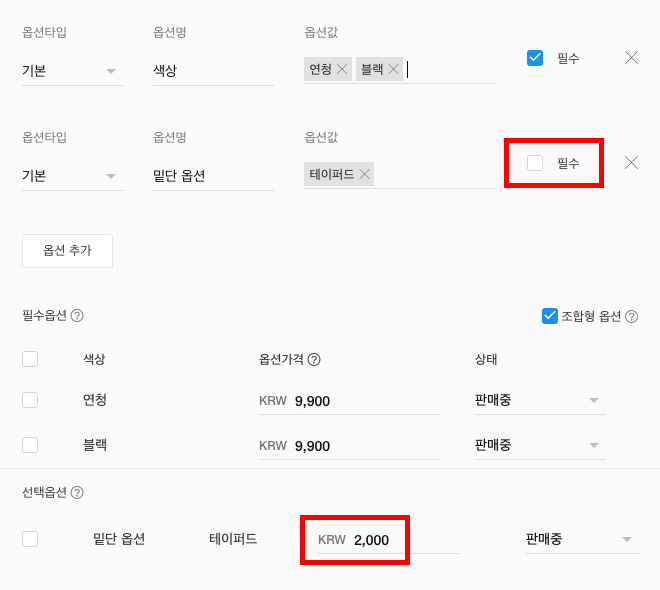Click the 옵션 추가 button
The width and height of the screenshot is (660, 590).
click(67, 251)
